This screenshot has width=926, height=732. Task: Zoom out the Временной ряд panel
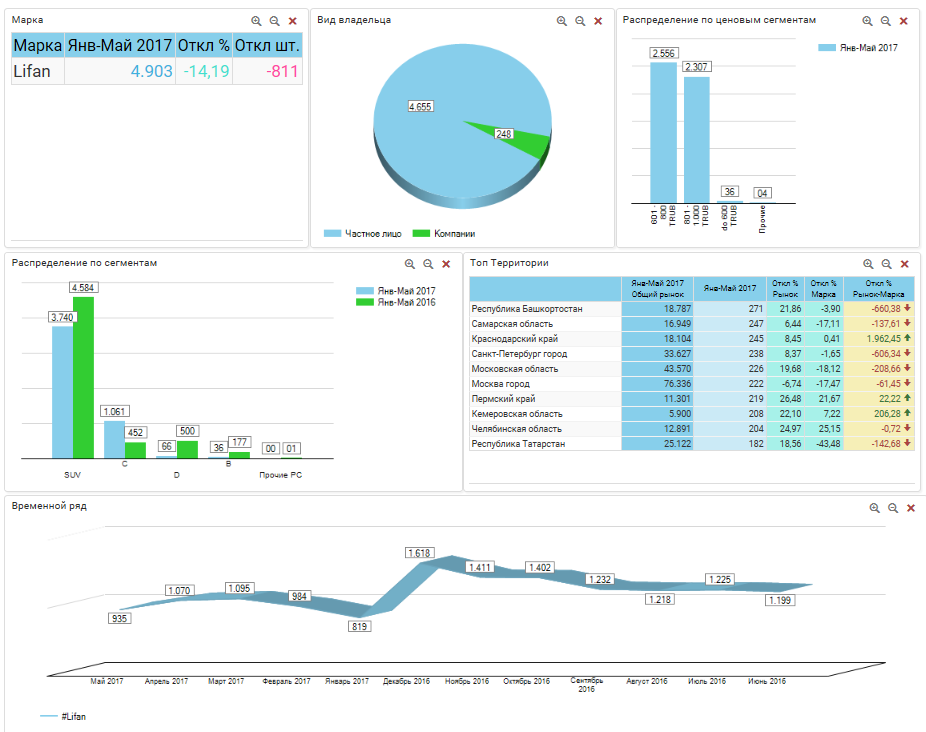point(893,508)
